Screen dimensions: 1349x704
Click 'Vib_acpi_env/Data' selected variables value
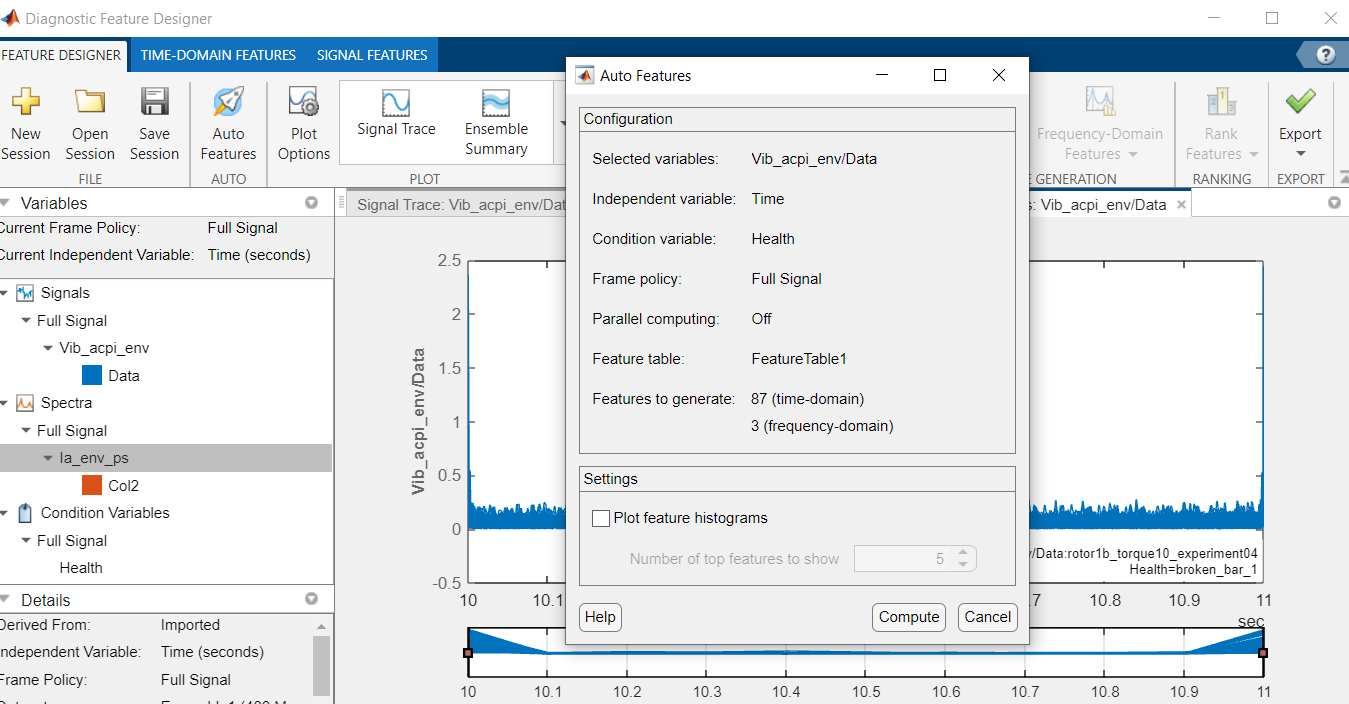pyautogui.click(x=814, y=159)
